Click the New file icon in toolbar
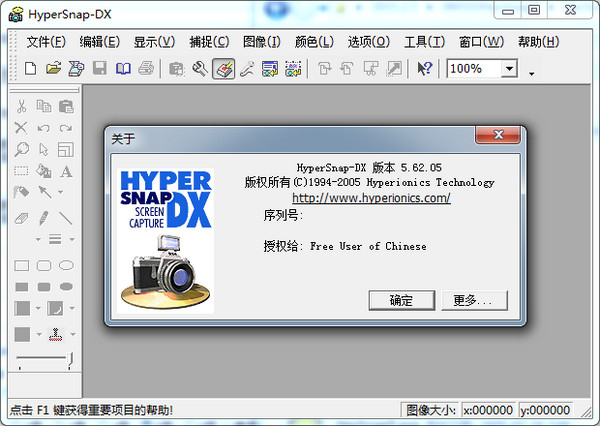The width and height of the screenshot is (600, 426). pos(31,69)
